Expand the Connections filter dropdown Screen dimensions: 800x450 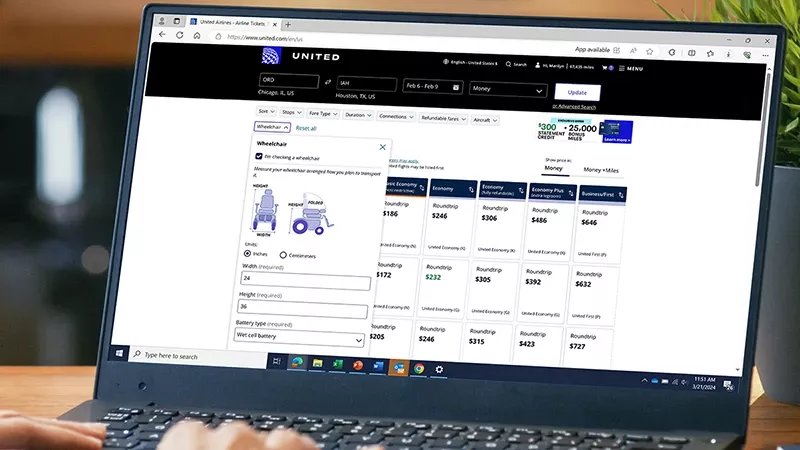pyautogui.click(x=395, y=117)
